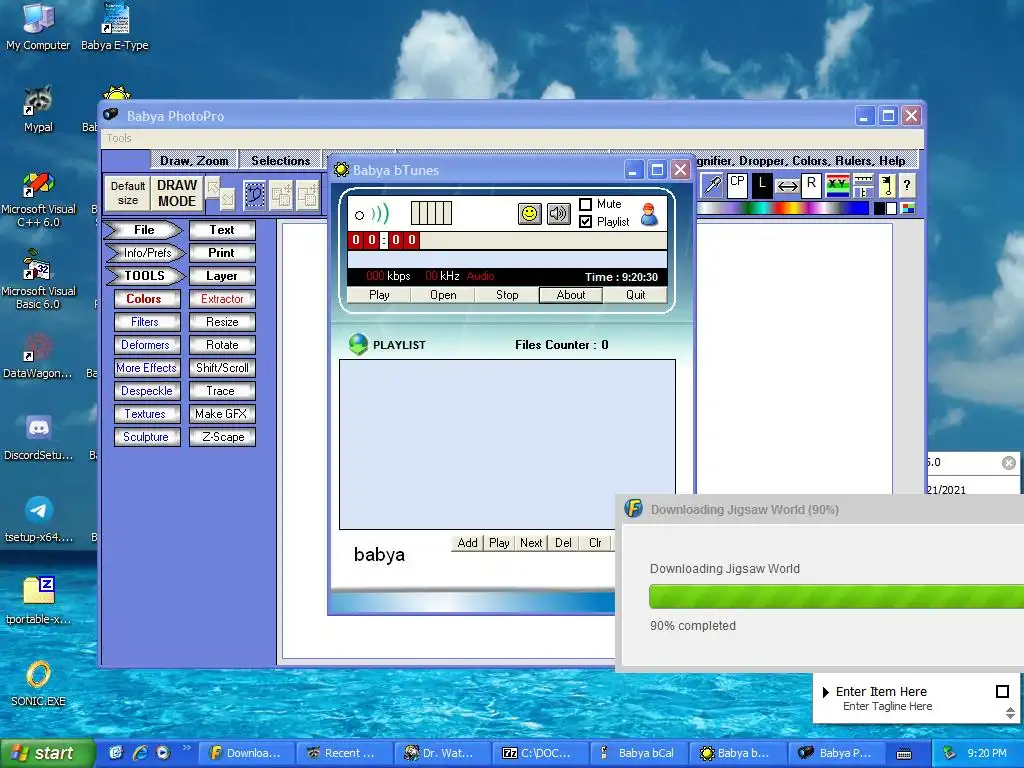
Task: Click the Trace button
Action: click(x=222, y=391)
